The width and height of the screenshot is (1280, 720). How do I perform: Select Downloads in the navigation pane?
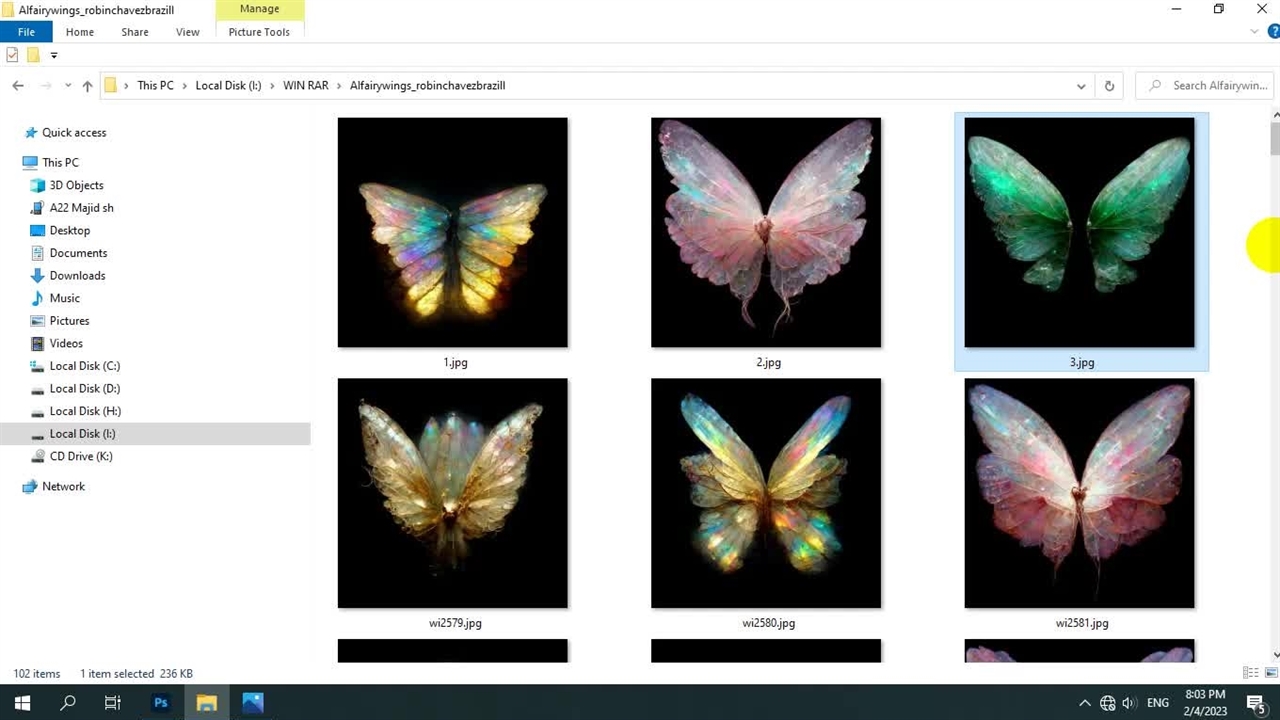[77, 276]
